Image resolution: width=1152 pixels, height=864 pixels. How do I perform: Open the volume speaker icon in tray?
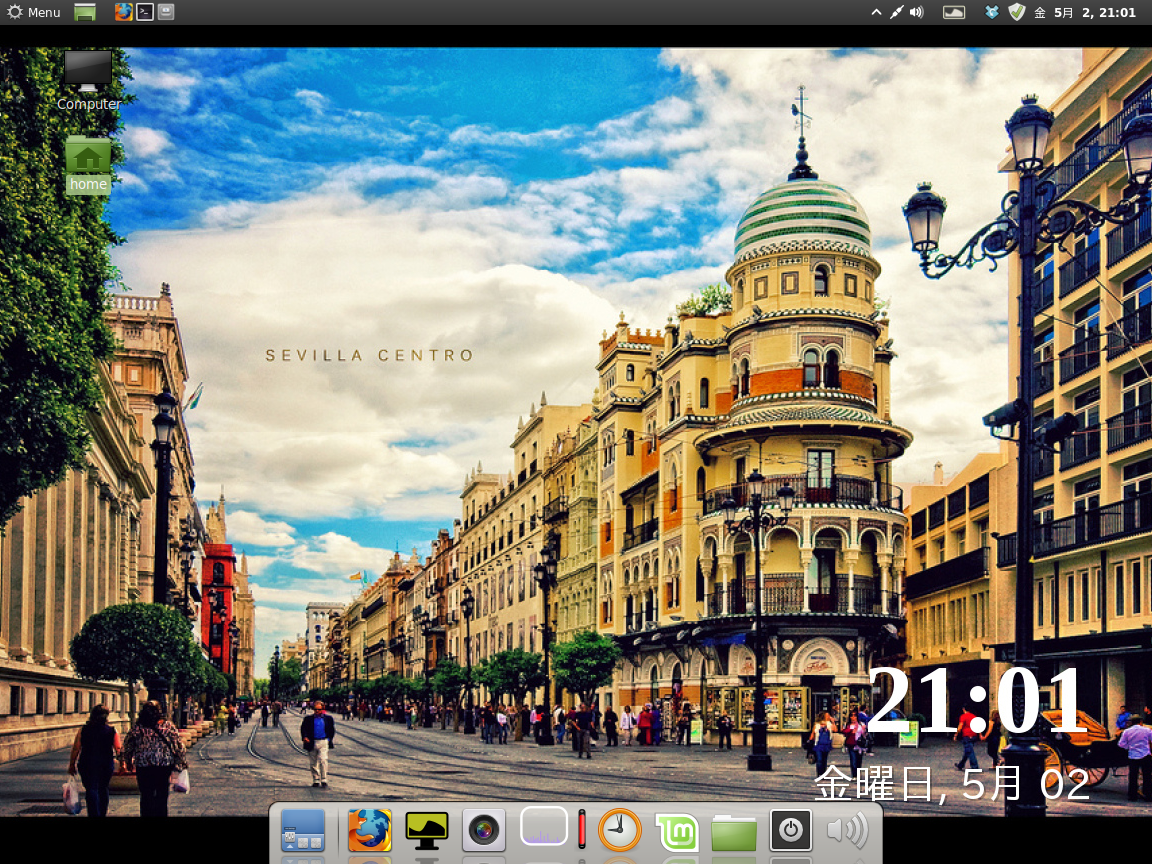[x=916, y=12]
